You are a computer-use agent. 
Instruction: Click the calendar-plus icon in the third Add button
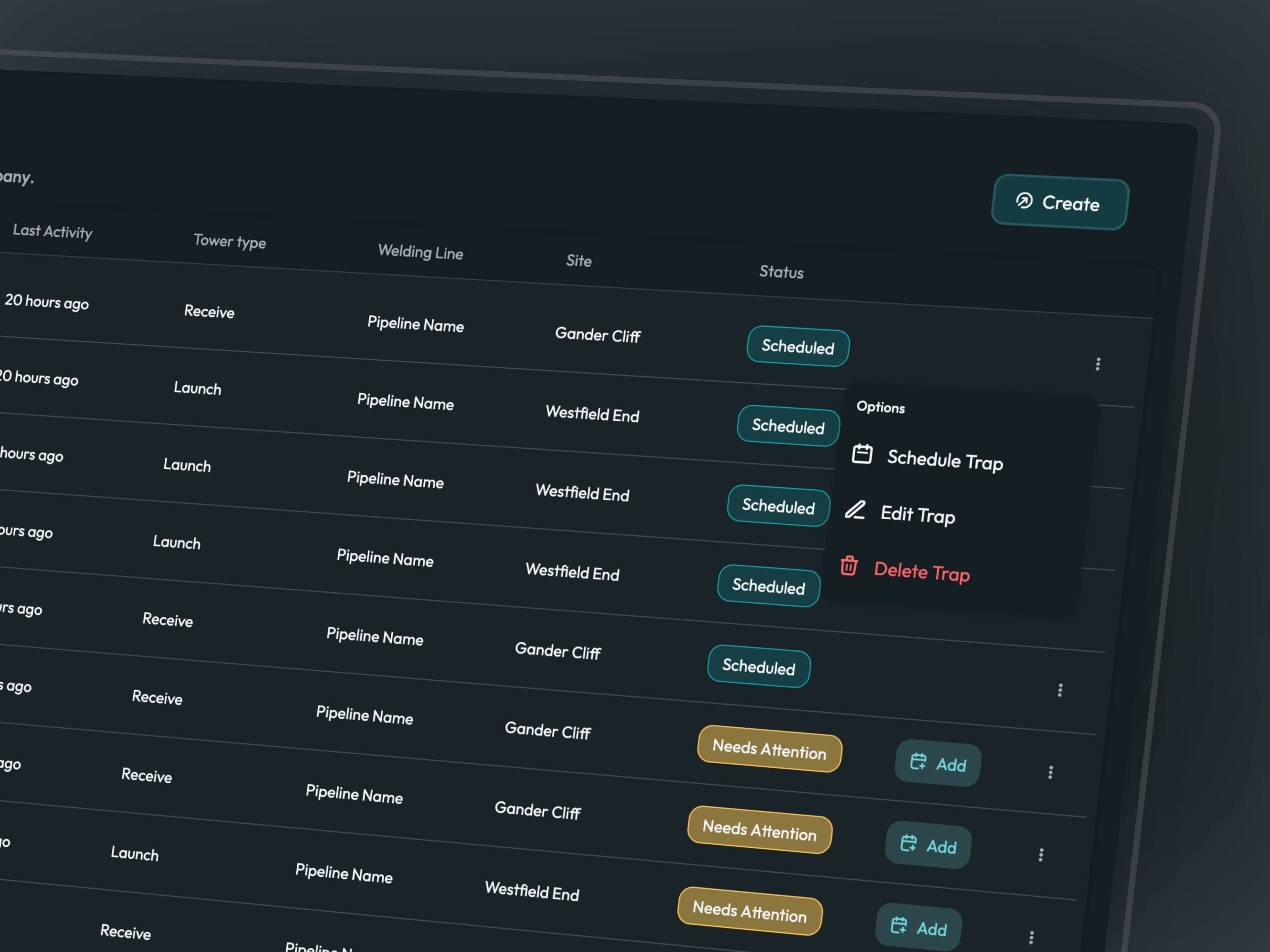click(899, 925)
